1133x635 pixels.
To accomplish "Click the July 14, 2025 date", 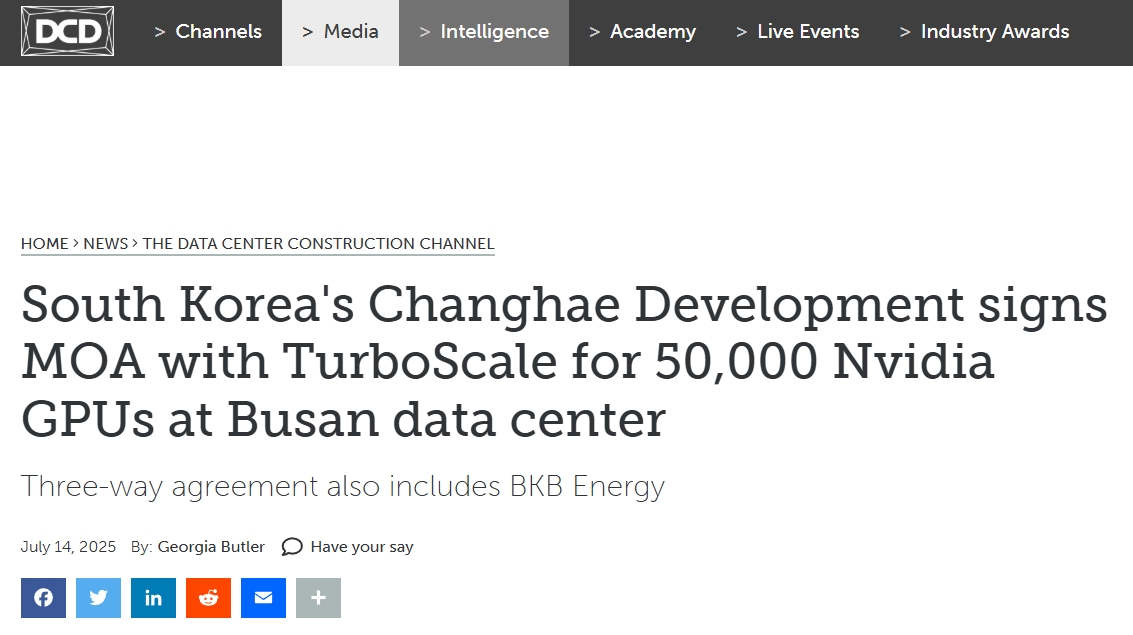I will [68, 547].
